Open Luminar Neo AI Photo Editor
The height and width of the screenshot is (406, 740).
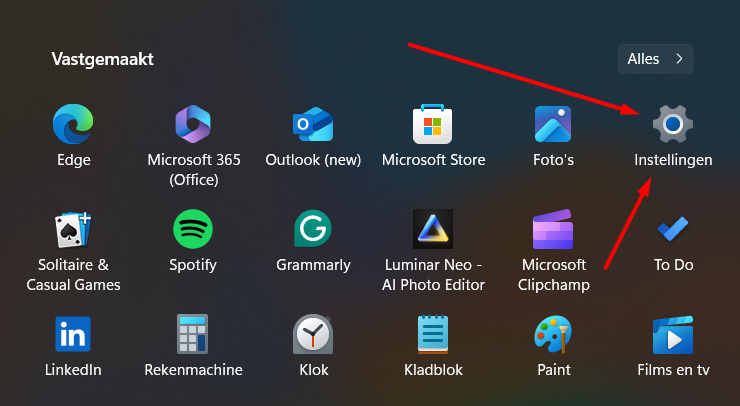(433, 229)
